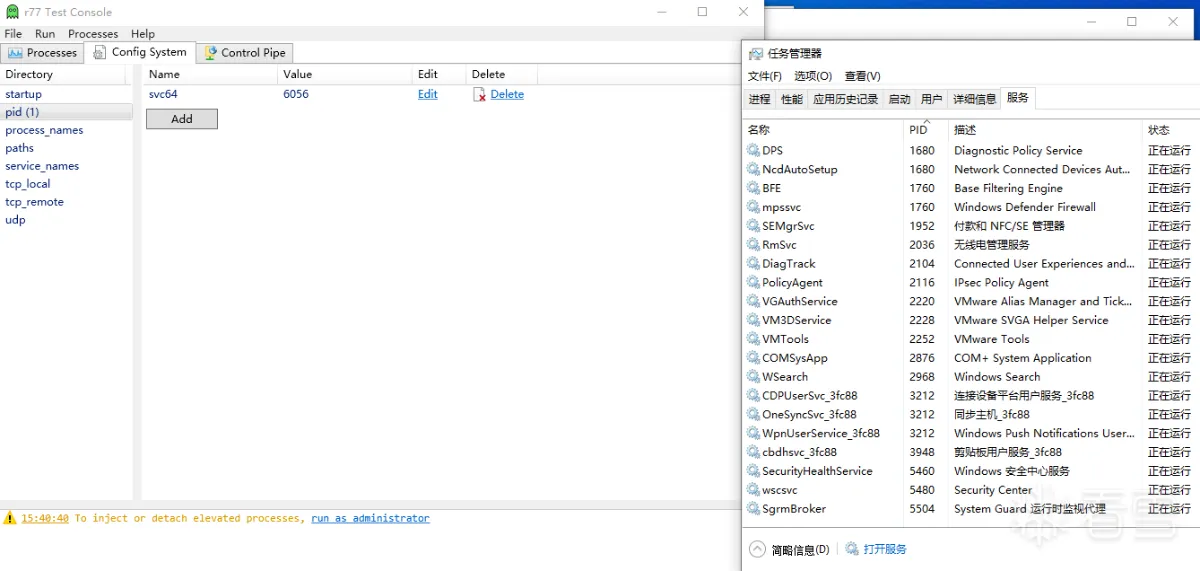
Task: Click the Directory column header
Action: [x=29, y=74]
